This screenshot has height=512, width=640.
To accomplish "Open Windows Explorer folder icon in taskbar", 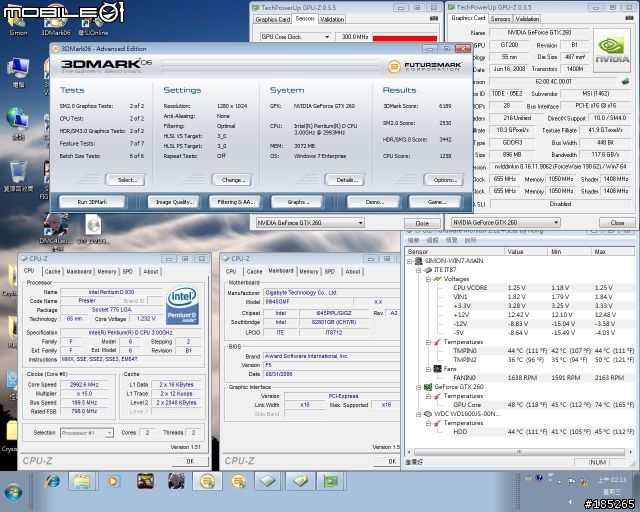I will coord(82,481).
